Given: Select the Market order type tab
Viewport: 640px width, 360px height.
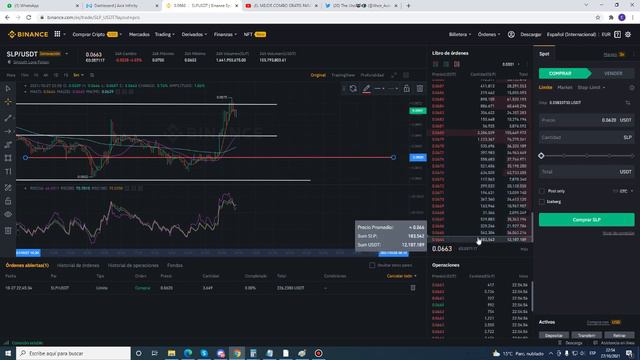Looking at the screenshot, I should 564,88.
